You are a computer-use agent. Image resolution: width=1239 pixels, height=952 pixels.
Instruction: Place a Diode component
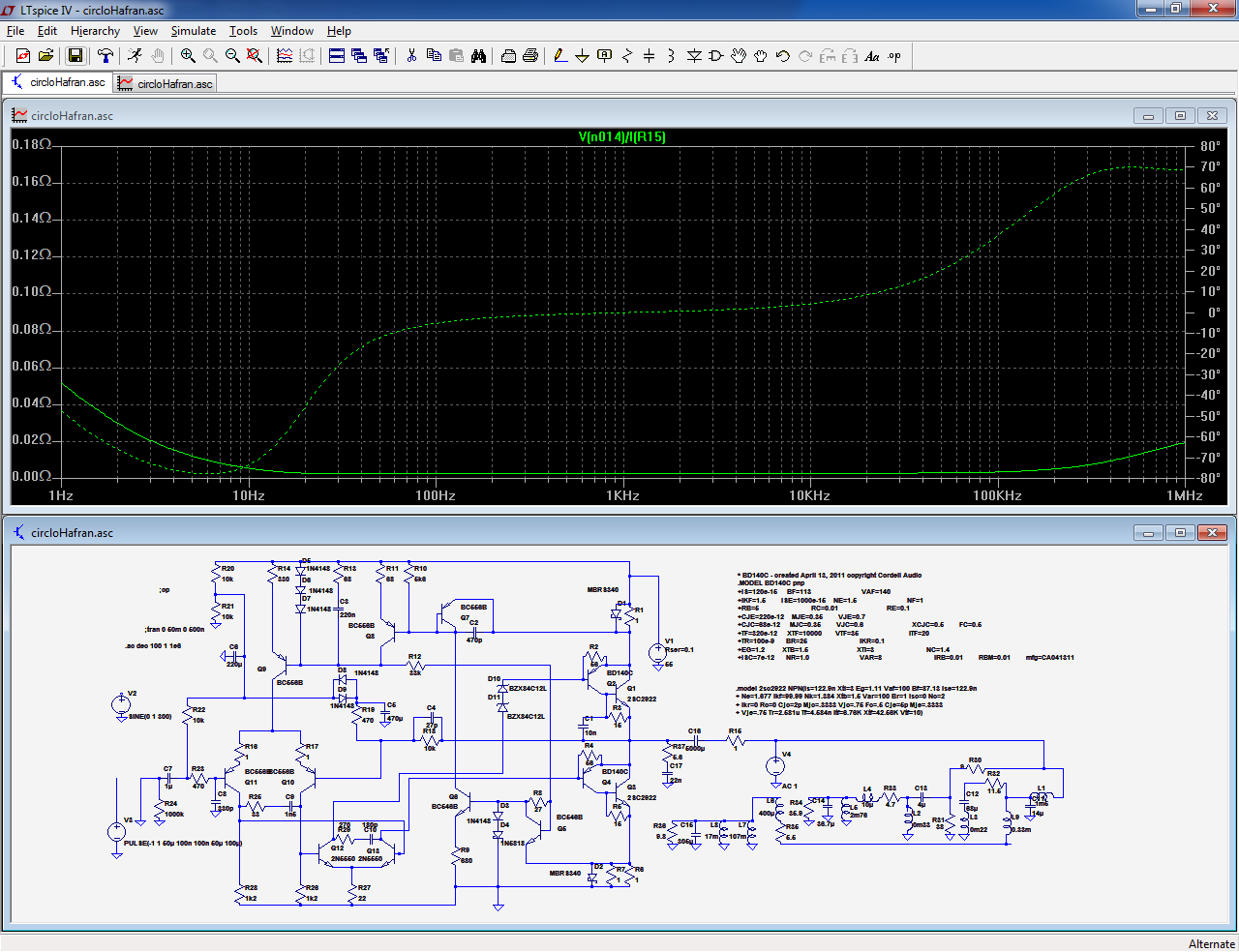coord(694,56)
